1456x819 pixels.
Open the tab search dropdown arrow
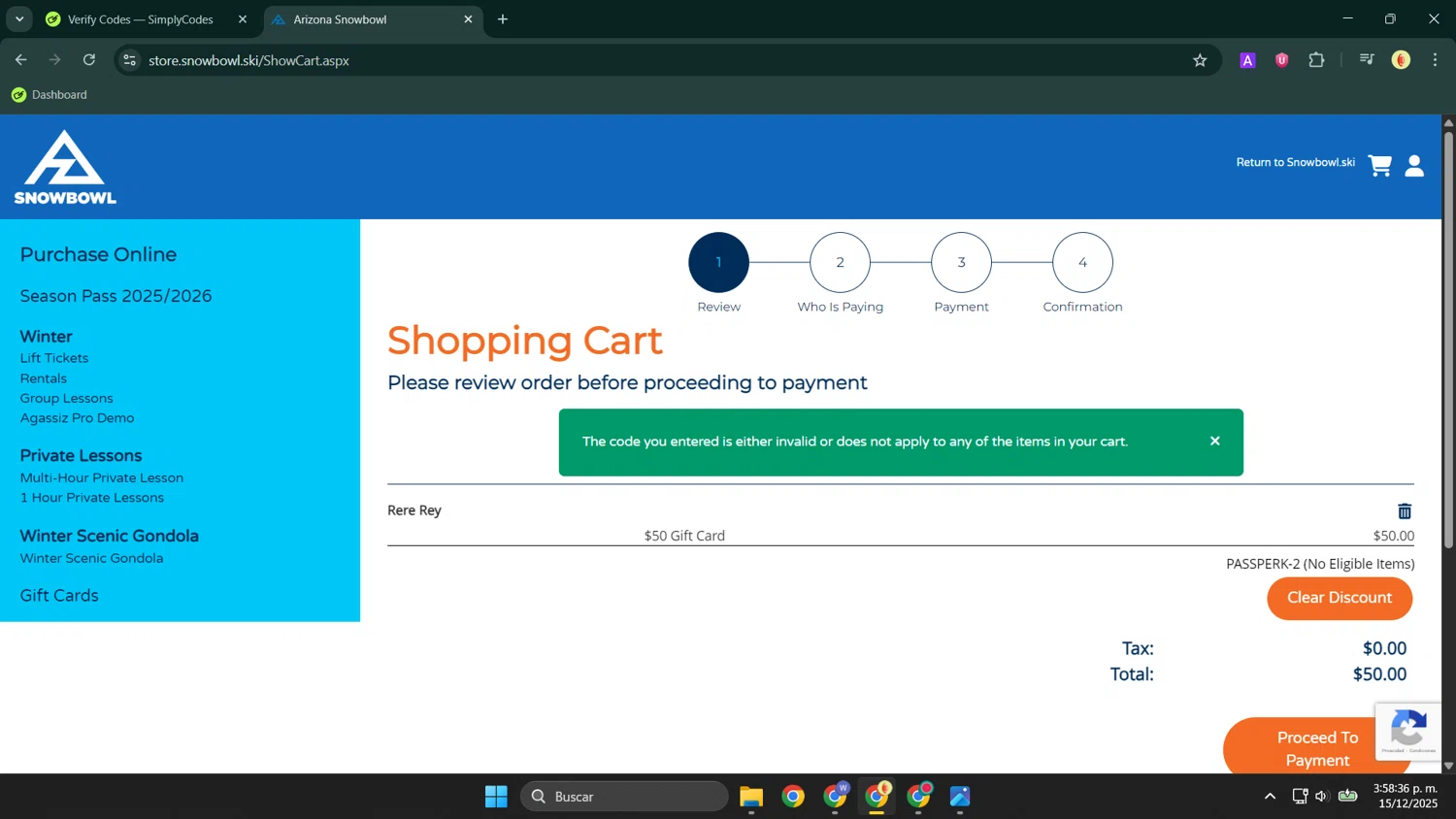[x=19, y=19]
